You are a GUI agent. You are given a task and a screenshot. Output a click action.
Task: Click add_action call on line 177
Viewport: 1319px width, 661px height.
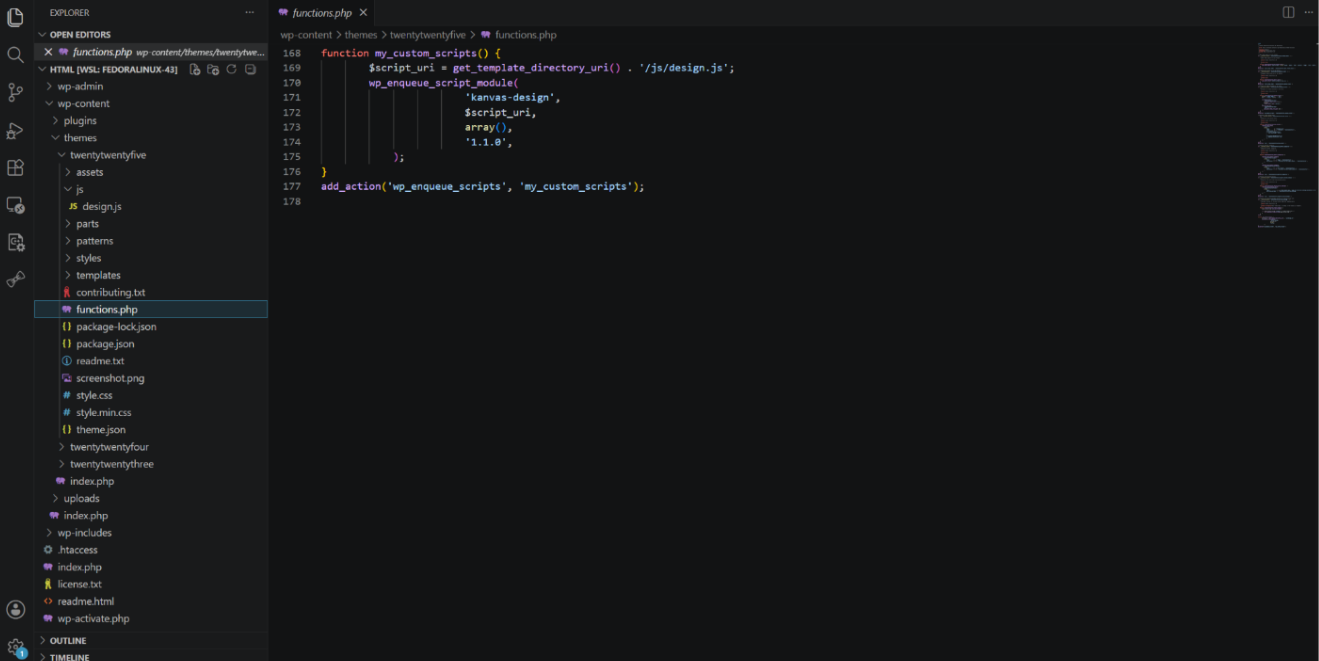click(351, 187)
